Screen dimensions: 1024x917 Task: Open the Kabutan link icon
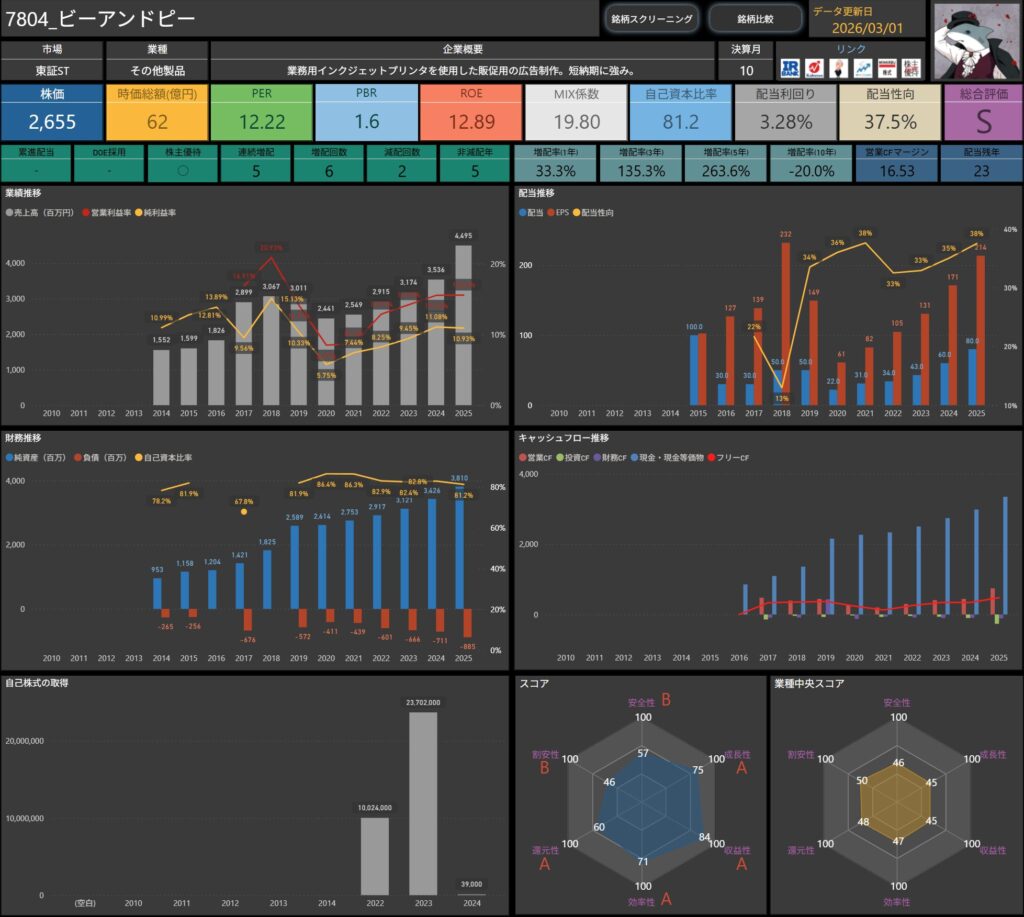tap(814, 68)
